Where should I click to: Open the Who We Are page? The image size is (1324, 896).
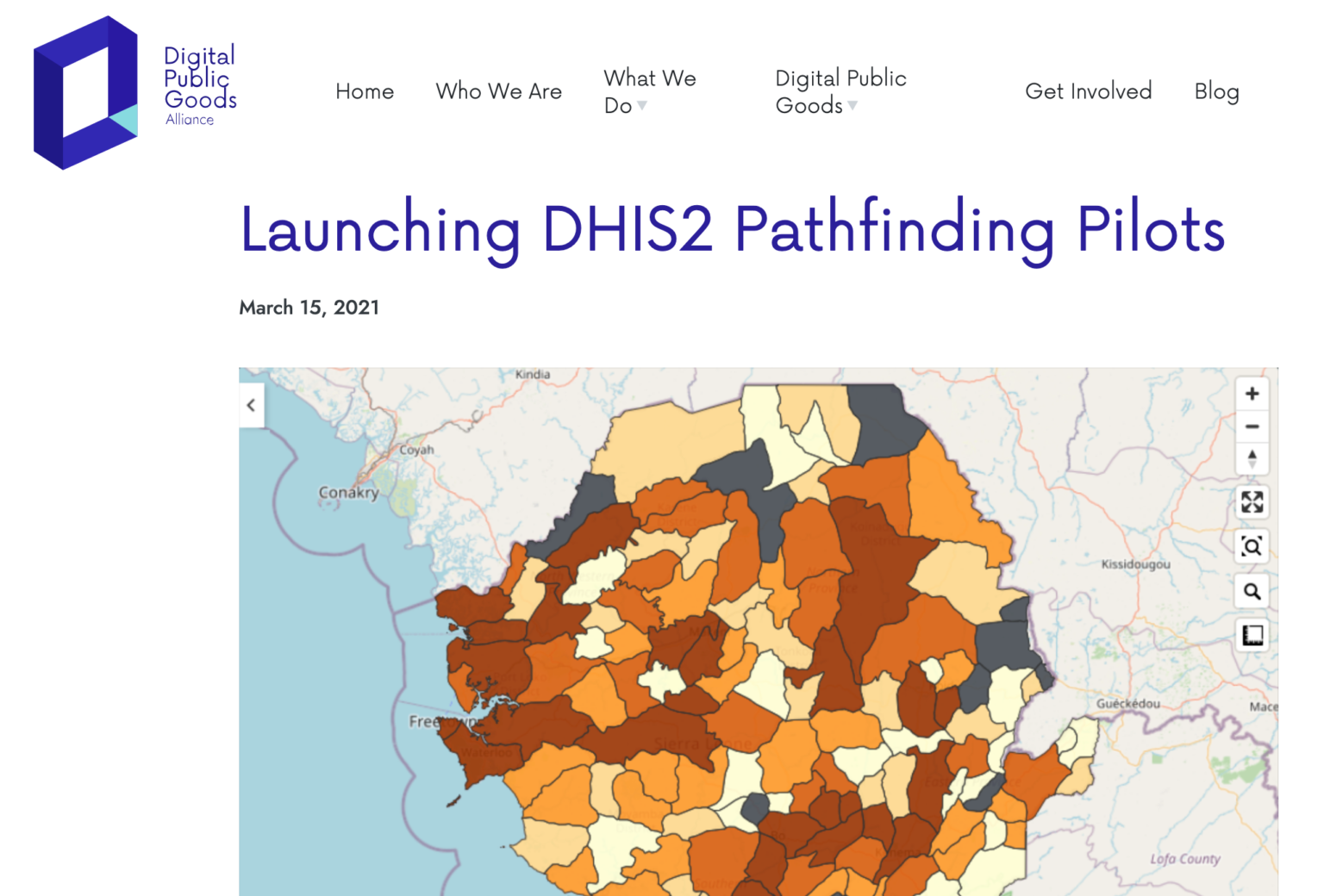coord(499,91)
